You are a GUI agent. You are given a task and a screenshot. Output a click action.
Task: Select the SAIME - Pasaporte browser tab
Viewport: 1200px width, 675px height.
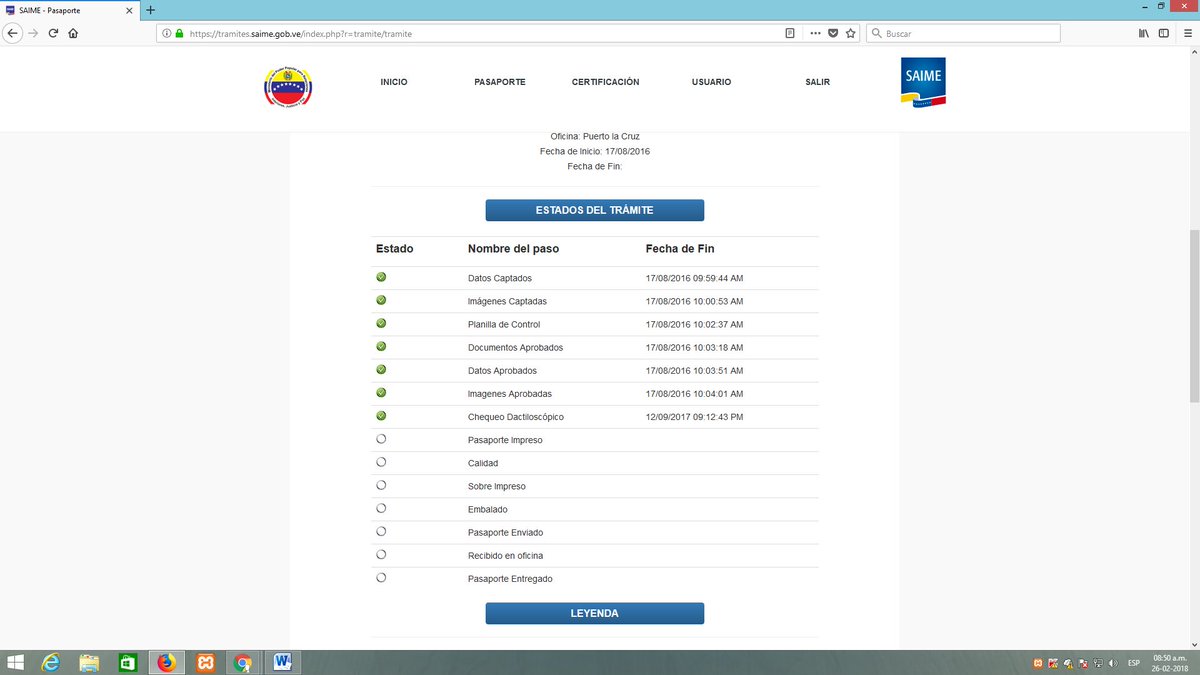[70, 9]
